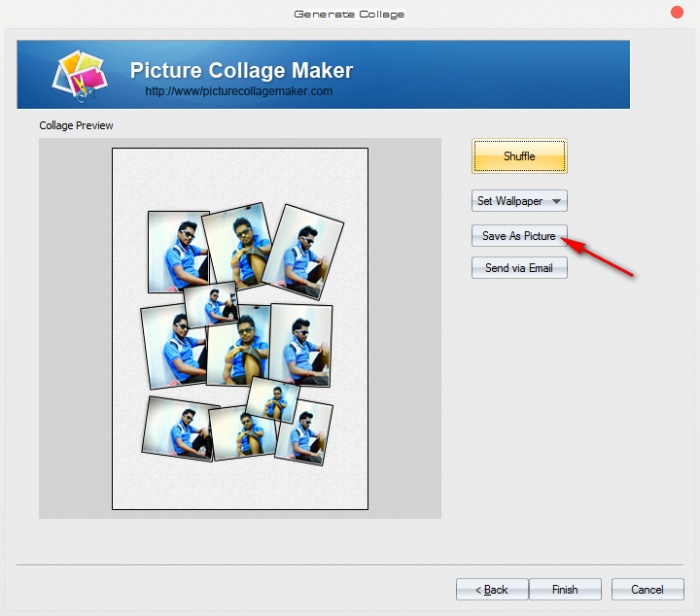Select the center photo of the collage

(240, 352)
